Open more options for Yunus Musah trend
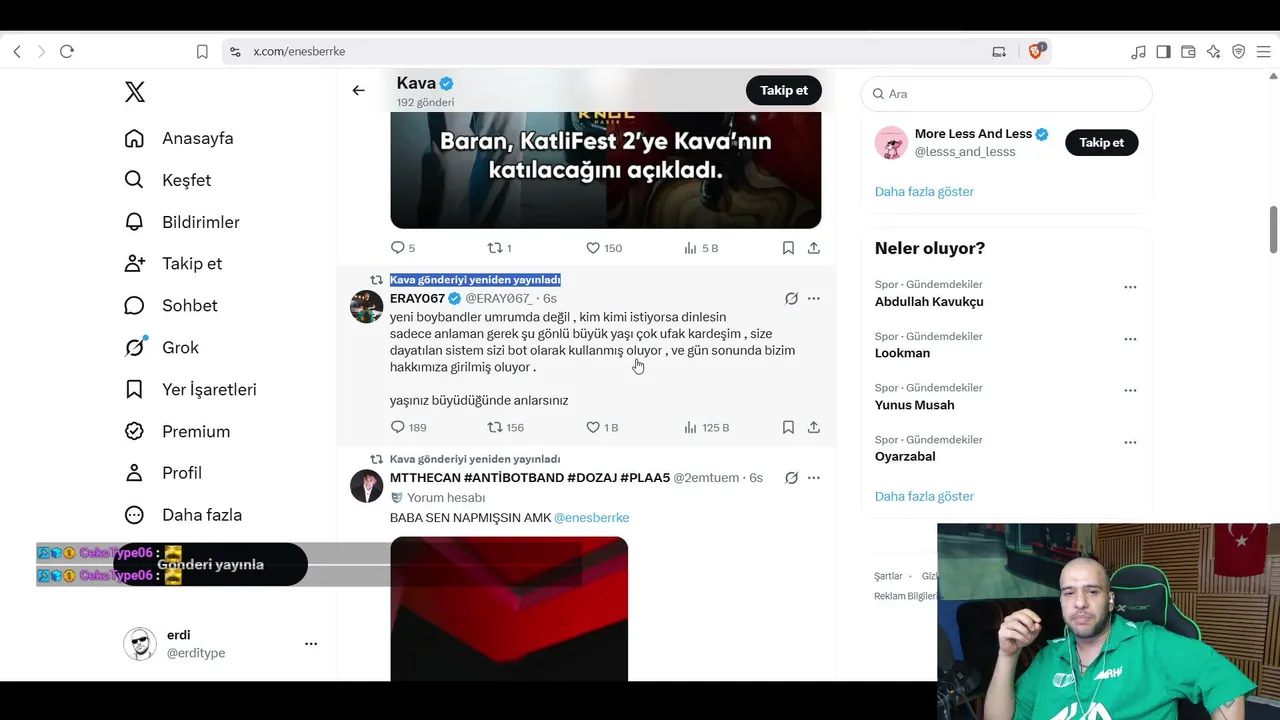Viewport: 1280px width, 720px height. pos(1130,390)
